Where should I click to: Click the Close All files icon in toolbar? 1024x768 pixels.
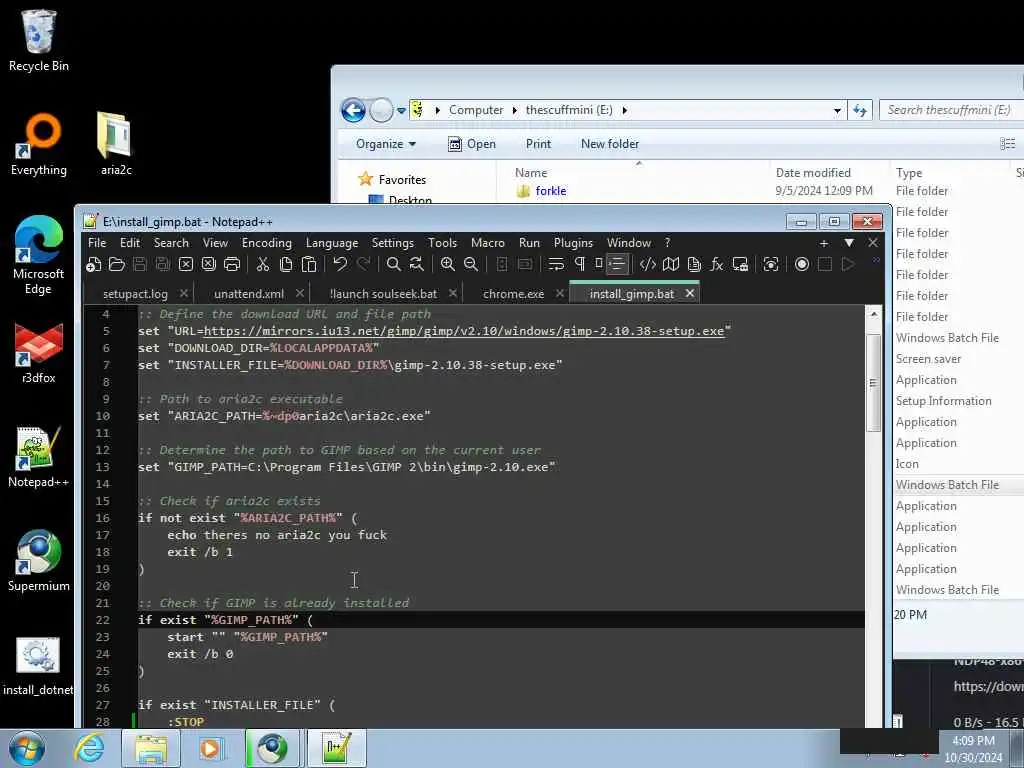(x=209, y=264)
